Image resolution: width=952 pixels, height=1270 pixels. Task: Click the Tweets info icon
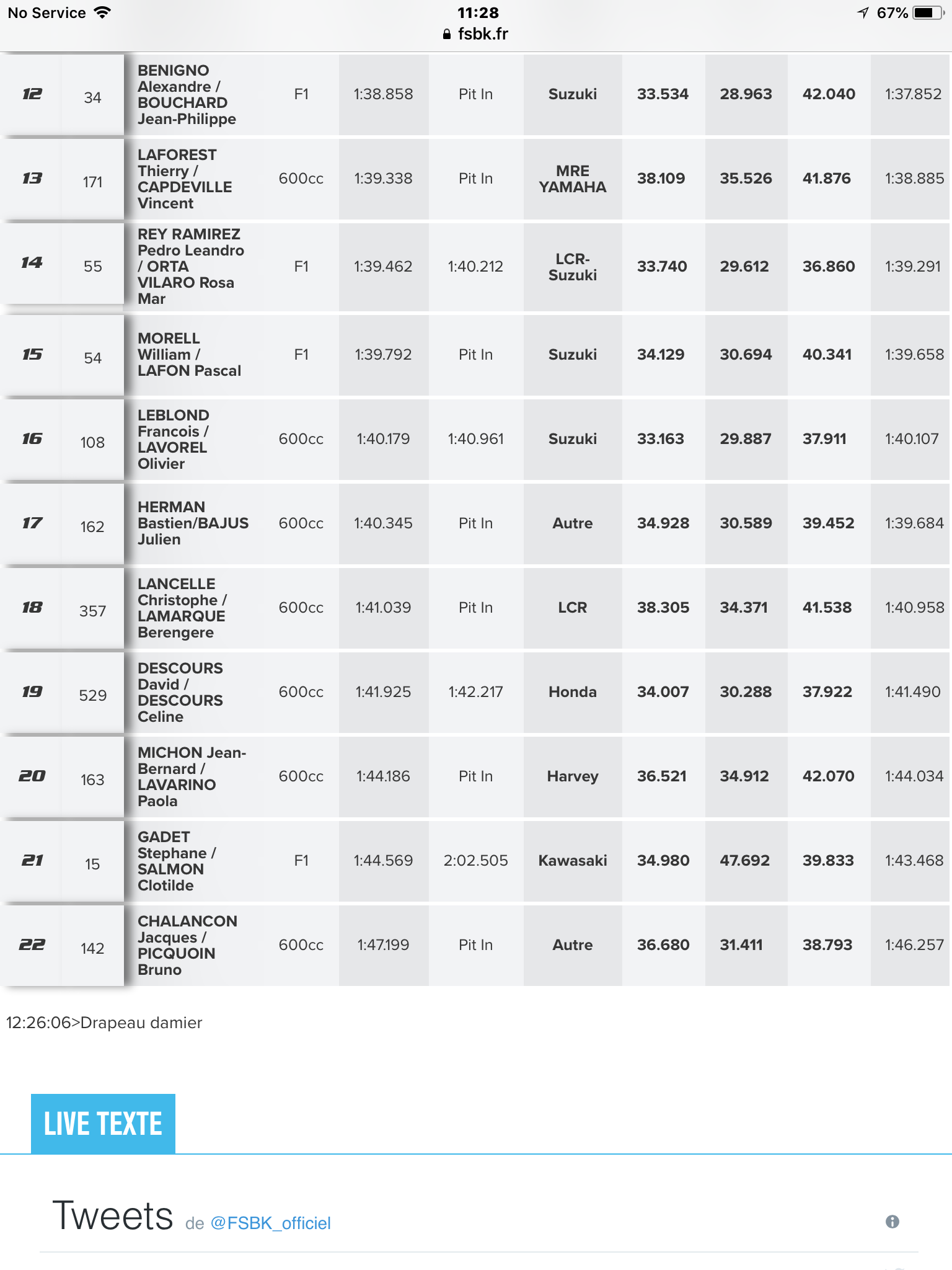click(892, 1222)
